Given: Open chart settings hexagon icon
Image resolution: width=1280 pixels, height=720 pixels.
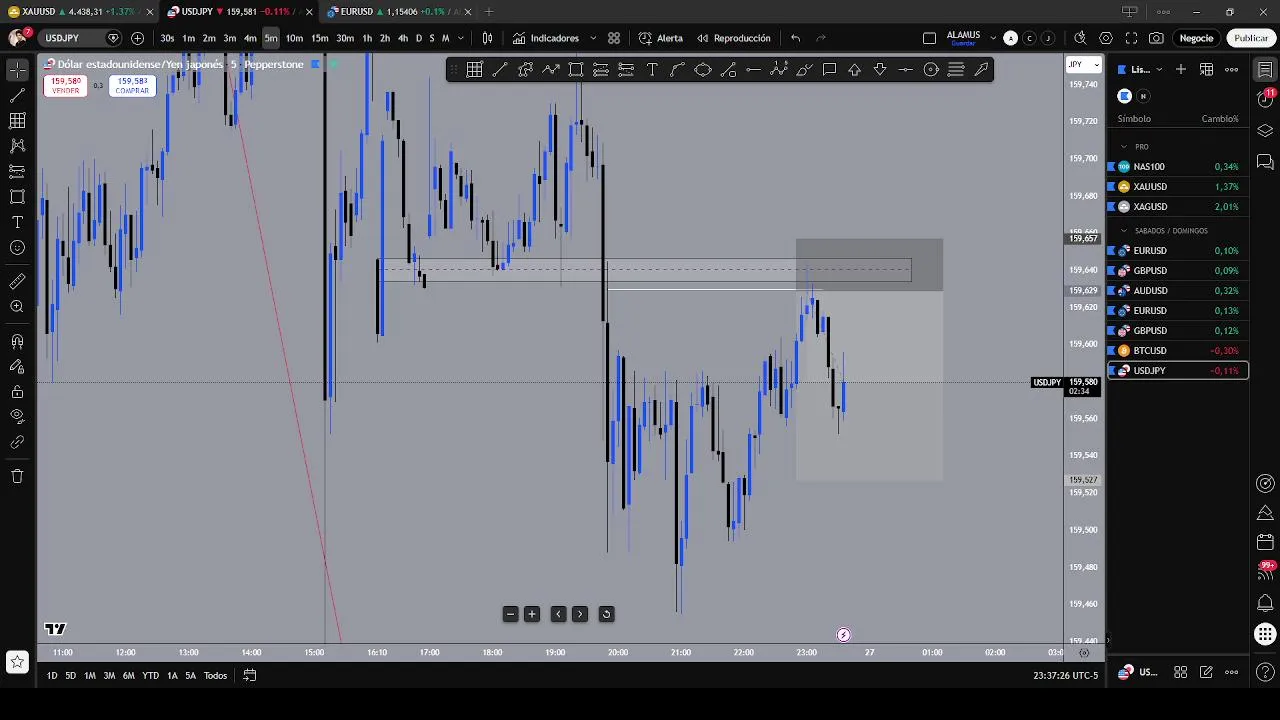Looking at the screenshot, I should (x=1106, y=38).
